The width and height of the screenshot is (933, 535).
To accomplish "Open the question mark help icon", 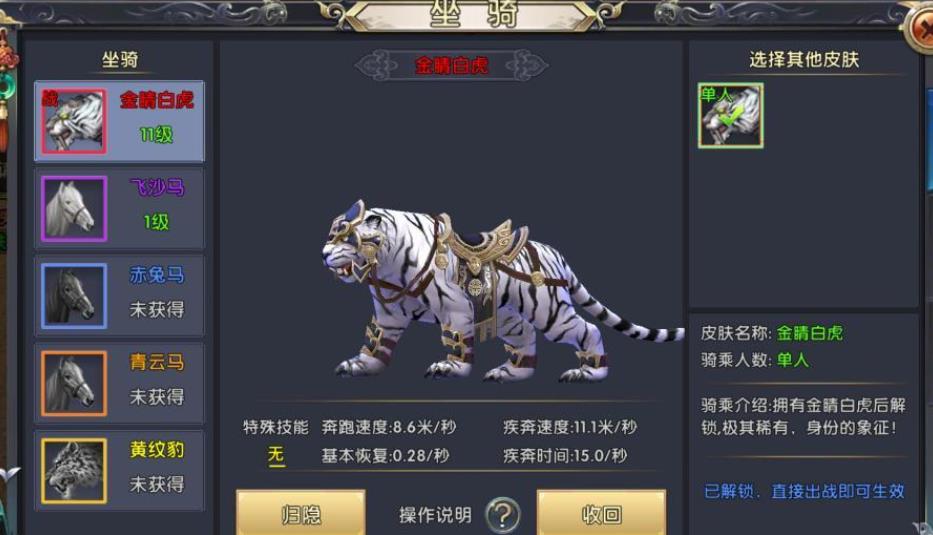I will [x=503, y=515].
